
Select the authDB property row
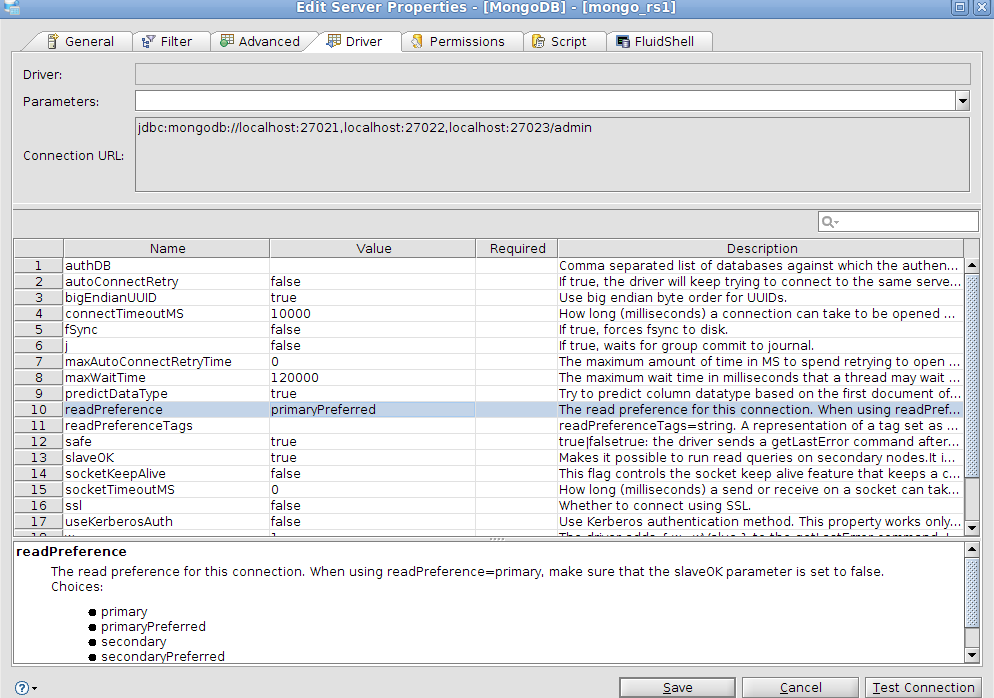click(x=489, y=266)
